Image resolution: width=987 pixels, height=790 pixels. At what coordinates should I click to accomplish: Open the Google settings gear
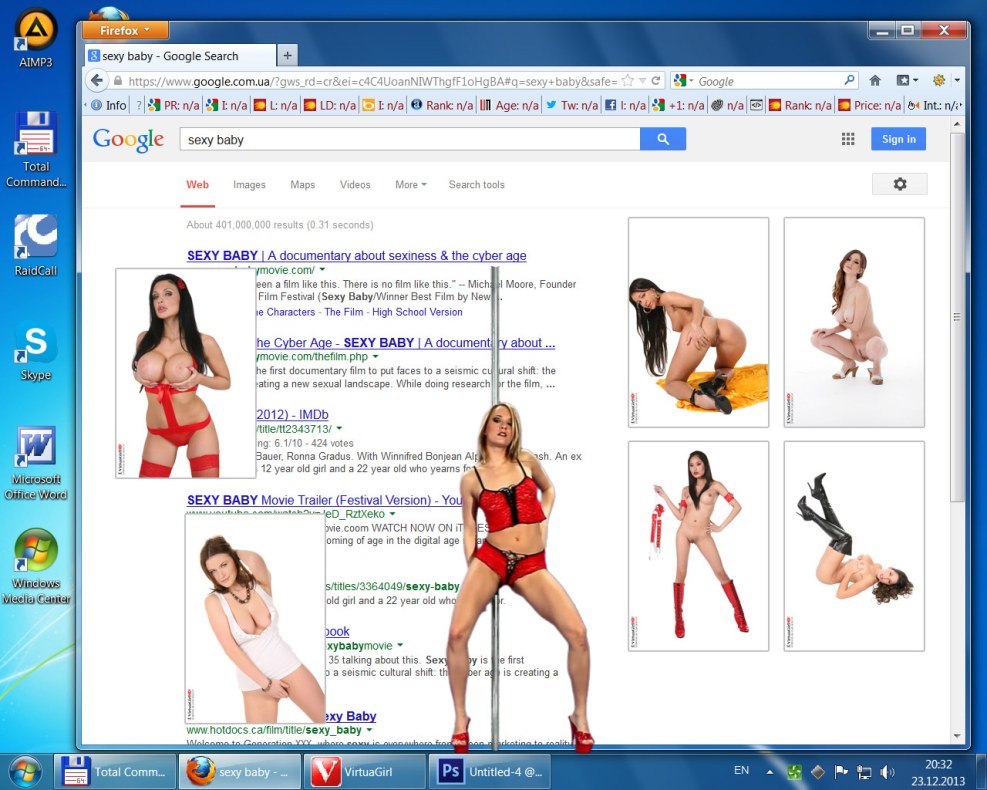[x=899, y=184]
